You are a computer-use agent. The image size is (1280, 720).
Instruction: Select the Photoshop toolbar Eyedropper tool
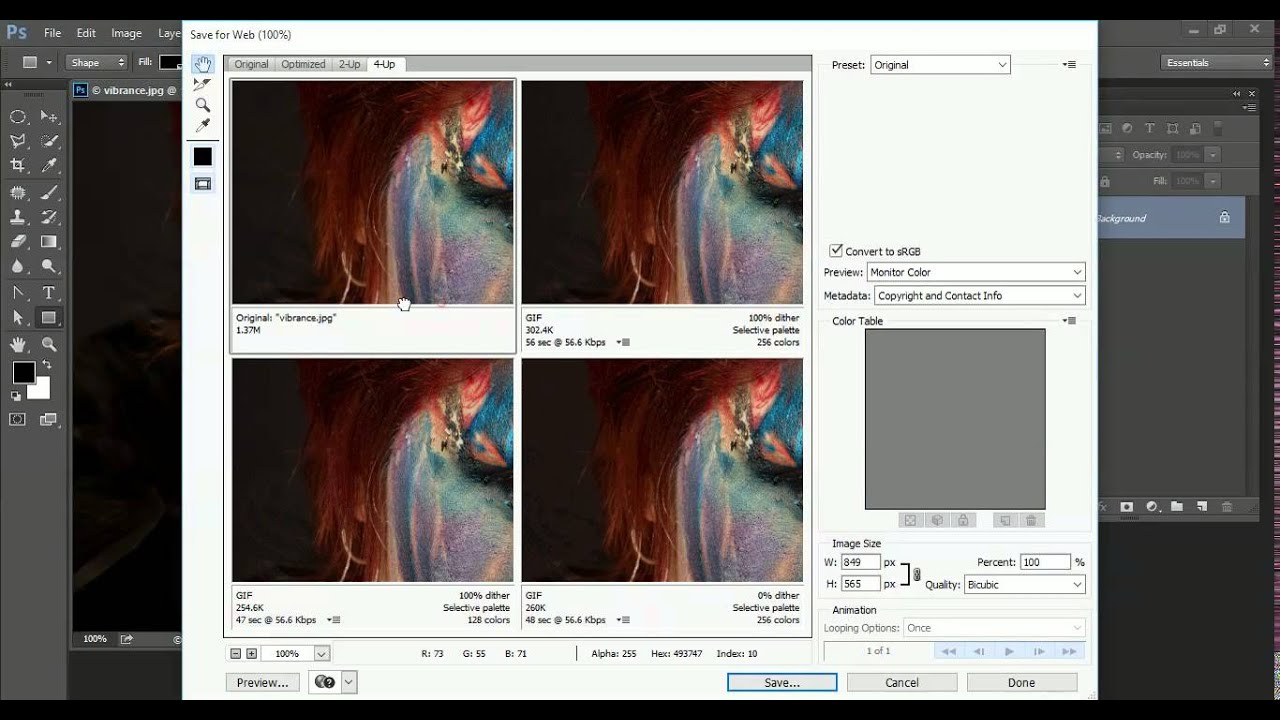(x=48, y=166)
